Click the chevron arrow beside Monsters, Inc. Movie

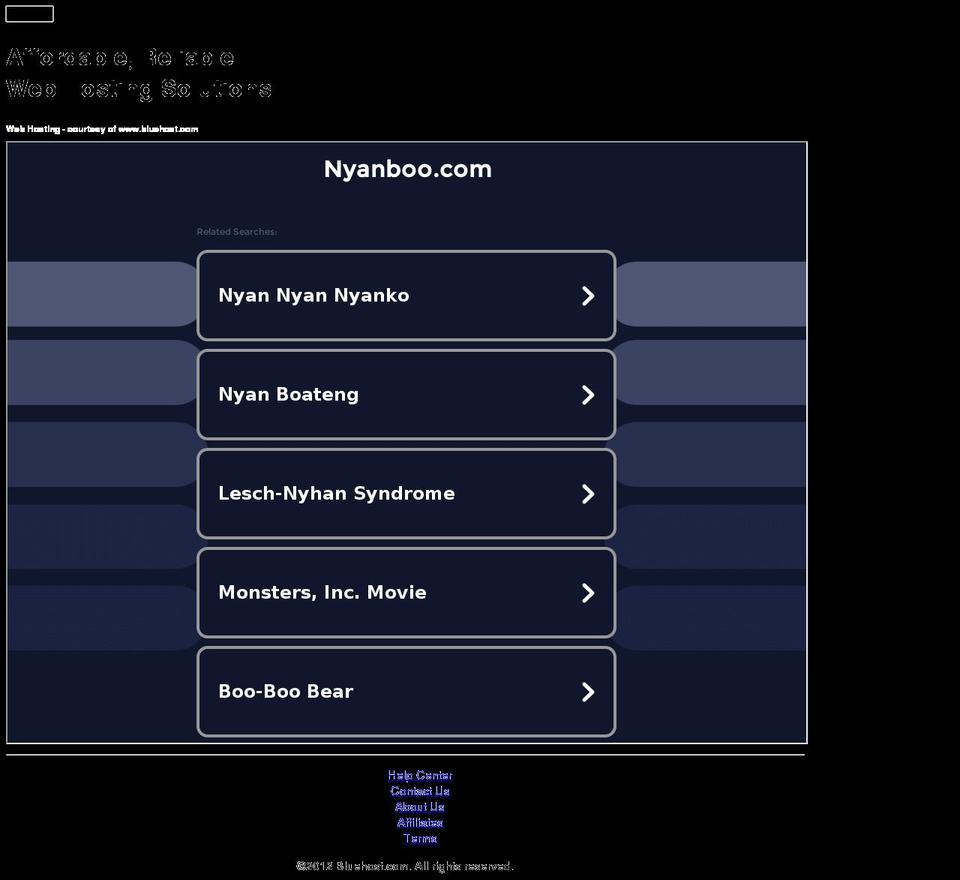click(x=588, y=593)
